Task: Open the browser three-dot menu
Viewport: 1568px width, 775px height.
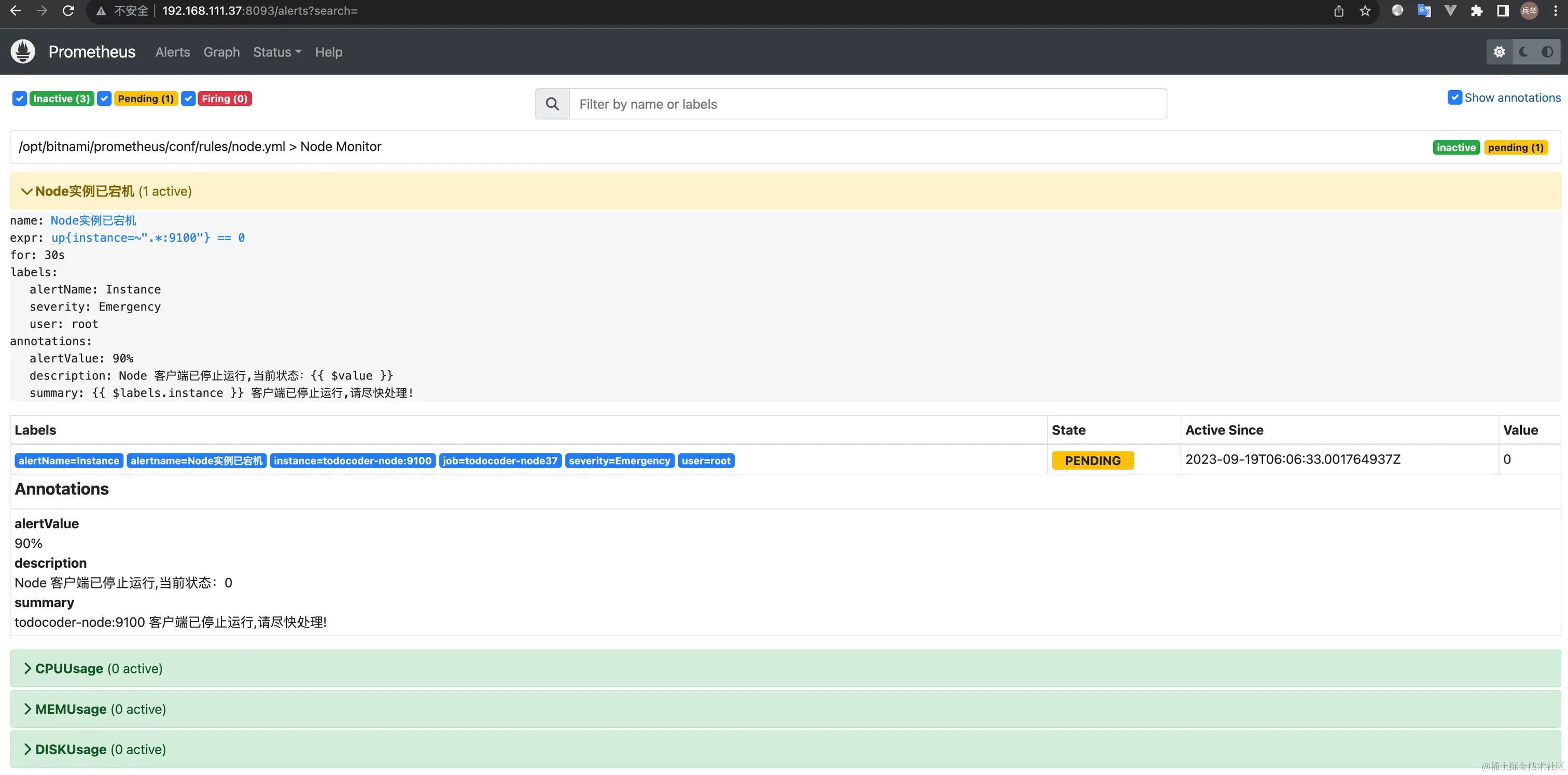Action: coord(1555,11)
